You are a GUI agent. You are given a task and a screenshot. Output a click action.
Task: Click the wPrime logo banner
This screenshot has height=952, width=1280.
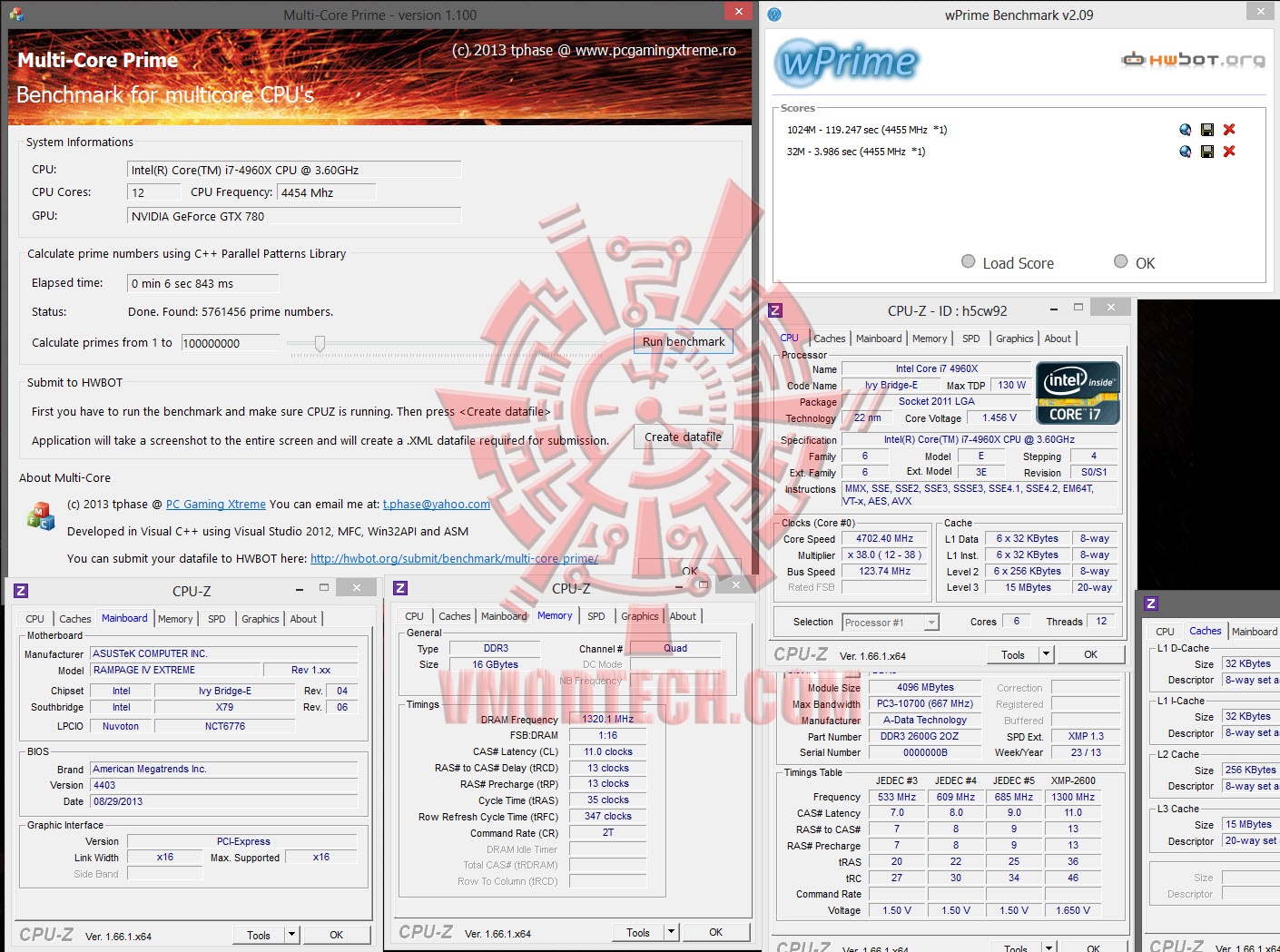(x=846, y=63)
